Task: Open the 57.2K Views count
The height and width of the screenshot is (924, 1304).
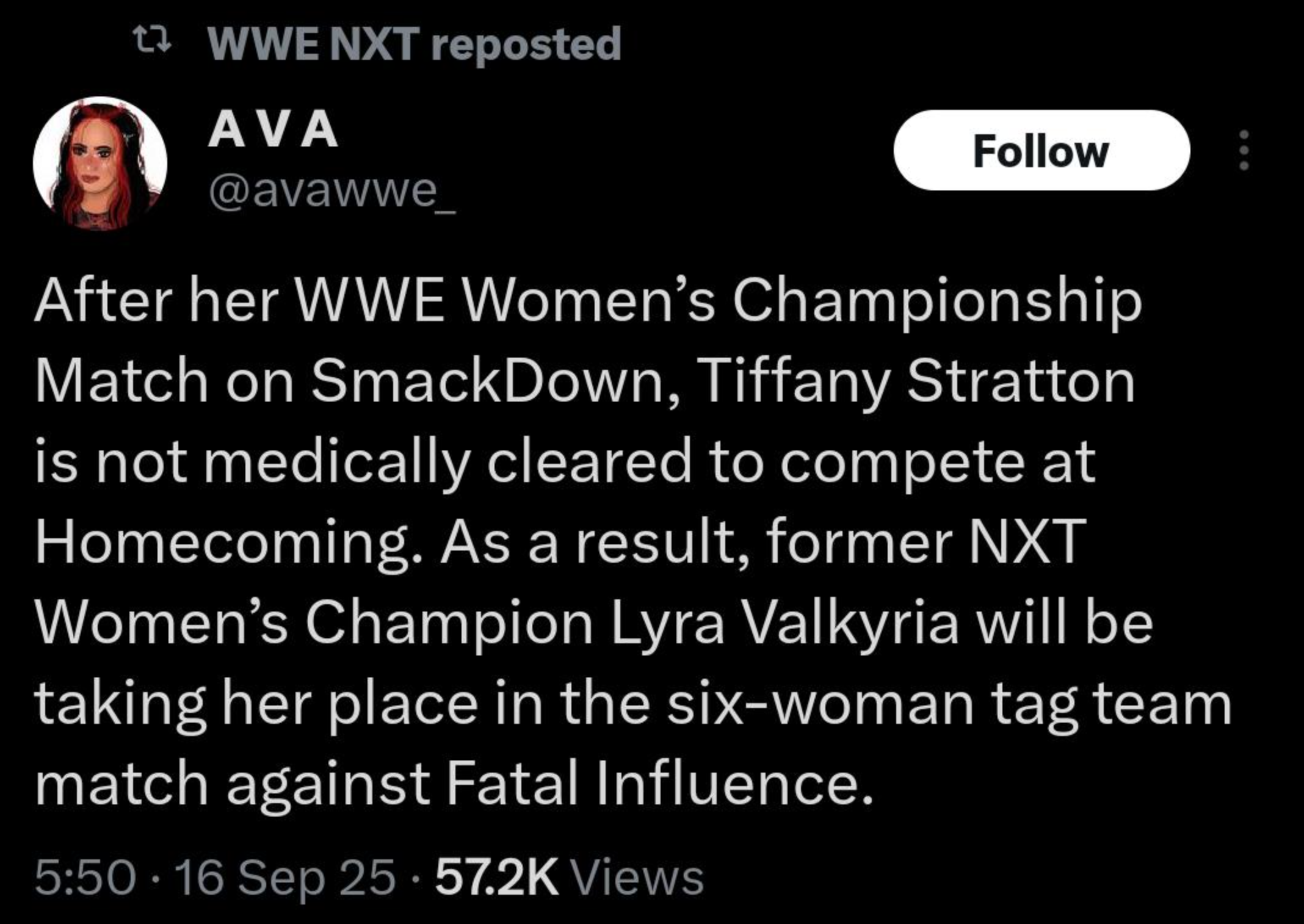Action: (569, 878)
